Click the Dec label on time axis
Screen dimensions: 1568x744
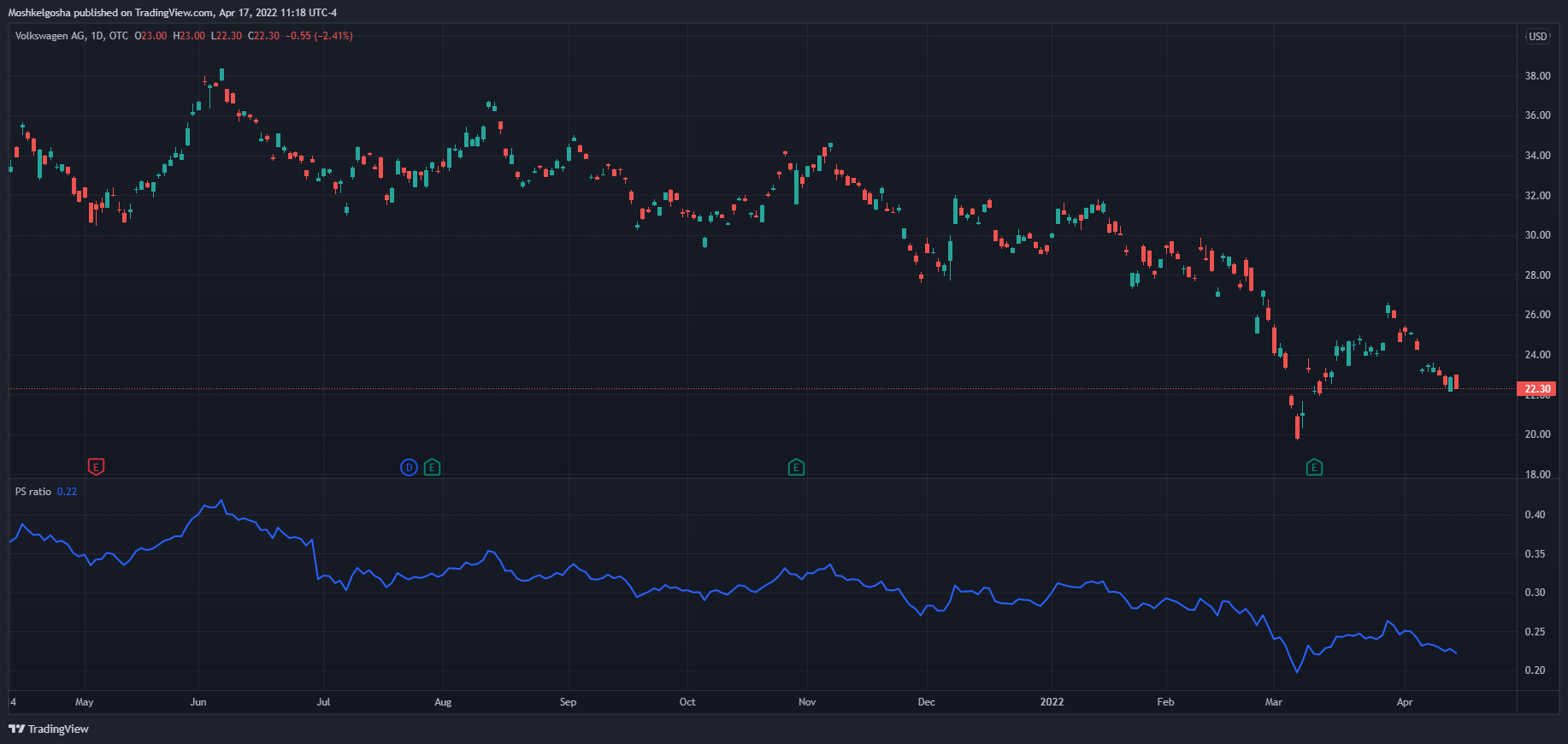pos(927,702)
